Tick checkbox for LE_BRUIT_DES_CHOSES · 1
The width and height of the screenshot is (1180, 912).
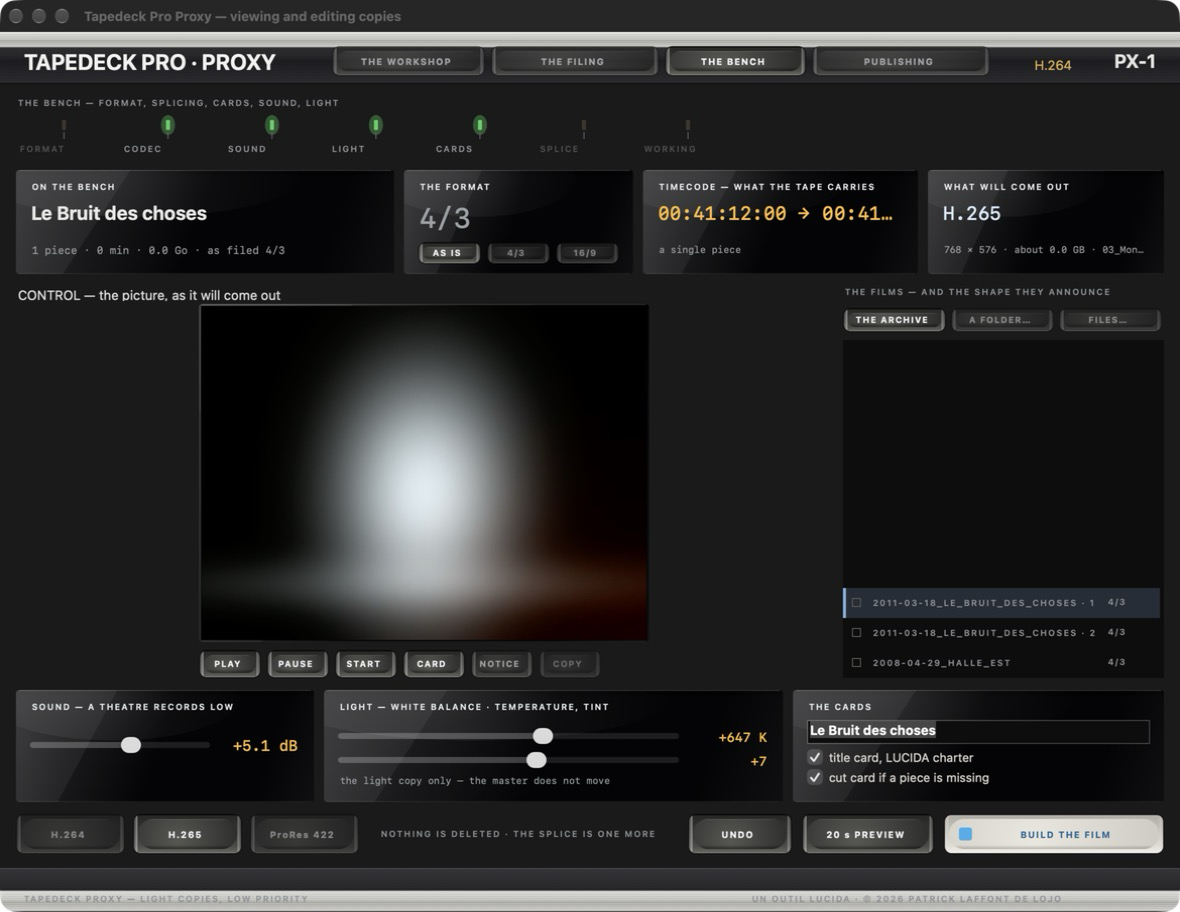click(856, 603)
